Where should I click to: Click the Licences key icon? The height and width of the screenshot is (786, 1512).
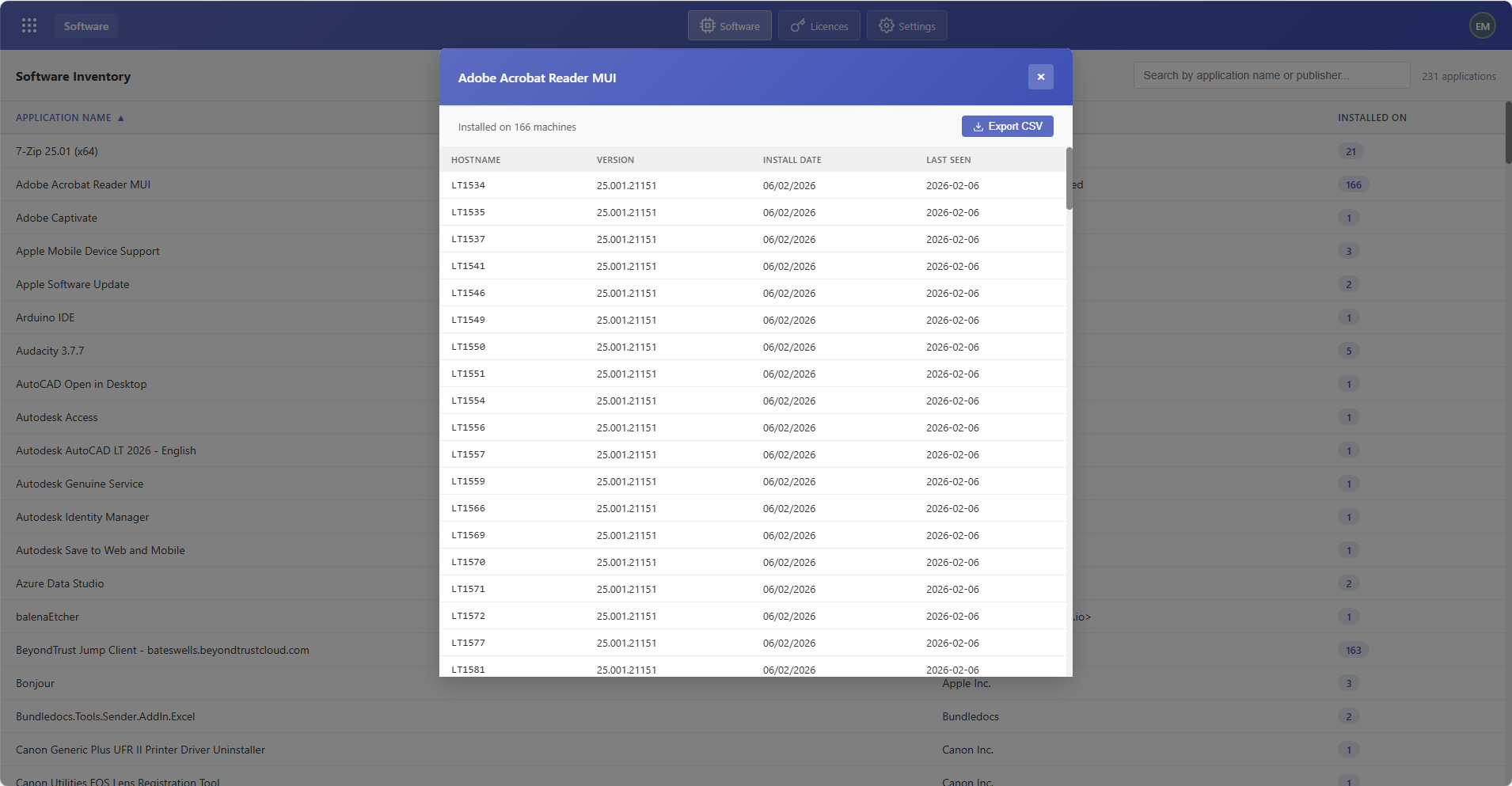[797, 26]
